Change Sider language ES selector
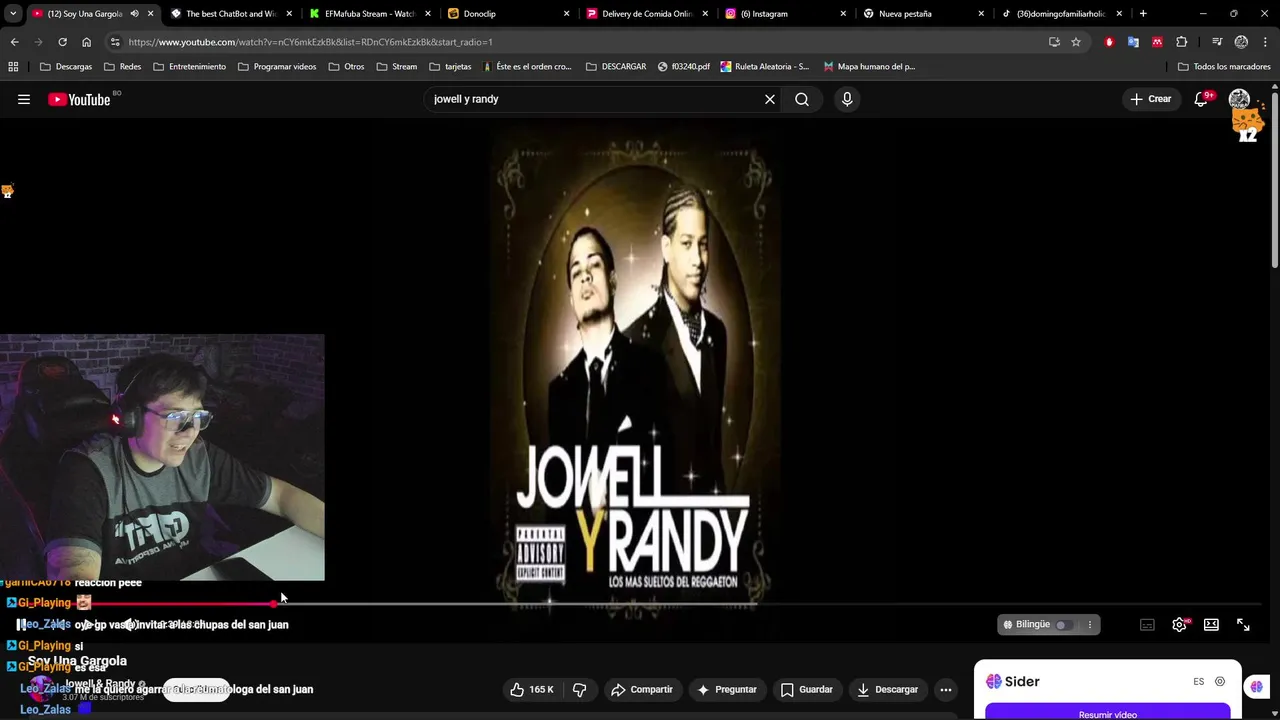Screen dimensions: 1280x720 pos(1198,681)
